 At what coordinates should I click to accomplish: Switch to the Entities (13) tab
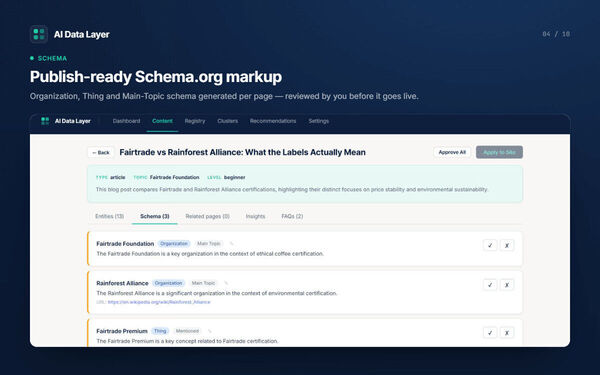(x=109, y=216)
